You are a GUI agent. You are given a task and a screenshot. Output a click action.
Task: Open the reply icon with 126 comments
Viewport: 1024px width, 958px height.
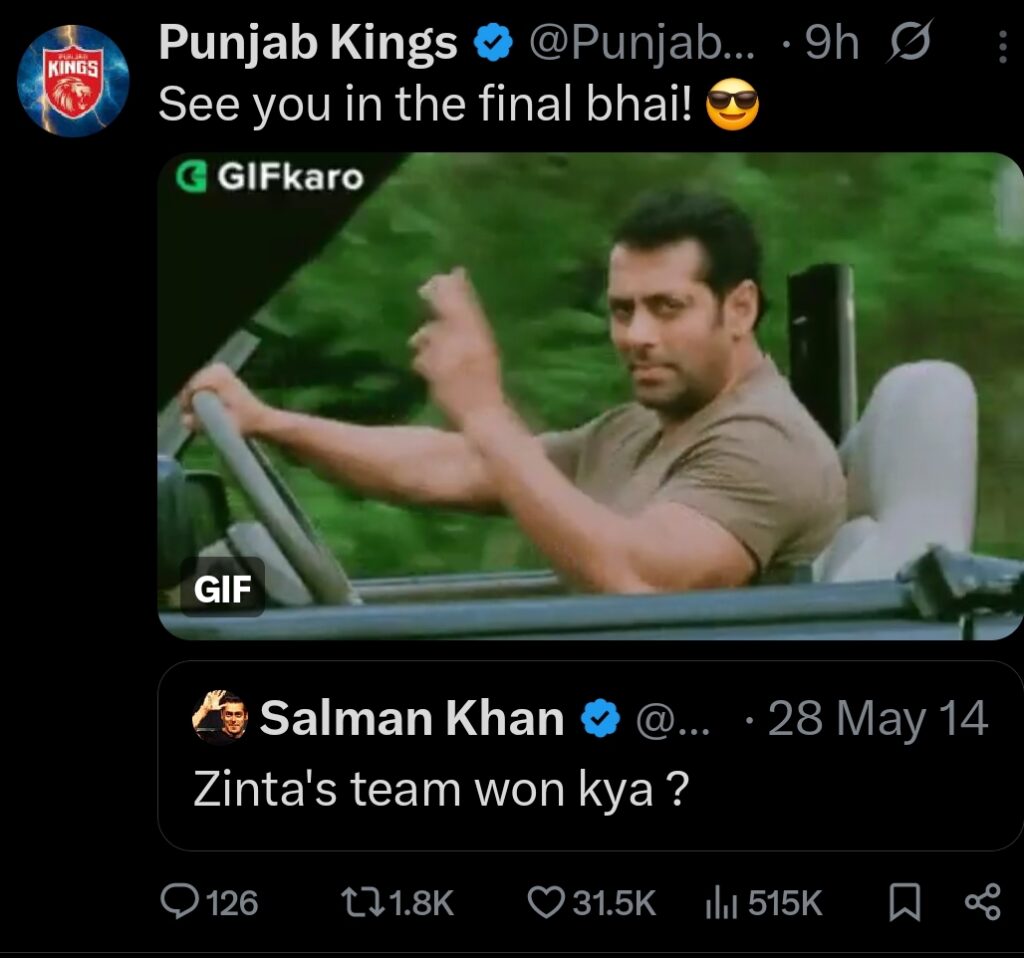(181, 903)
